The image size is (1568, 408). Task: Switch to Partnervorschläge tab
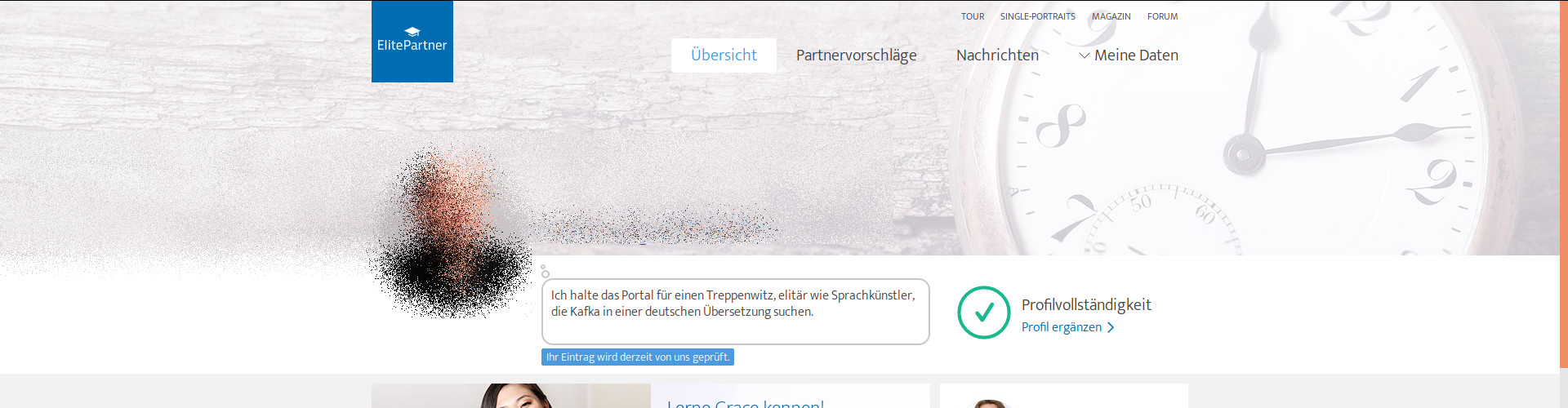point(857,55)
